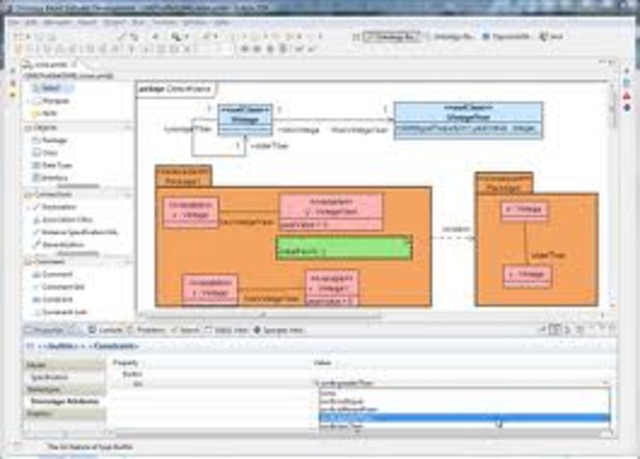The height and width of the screenshot is (459, 640).
Task: Select the Package2 tab of the orange package
Action: coord(504,183)
